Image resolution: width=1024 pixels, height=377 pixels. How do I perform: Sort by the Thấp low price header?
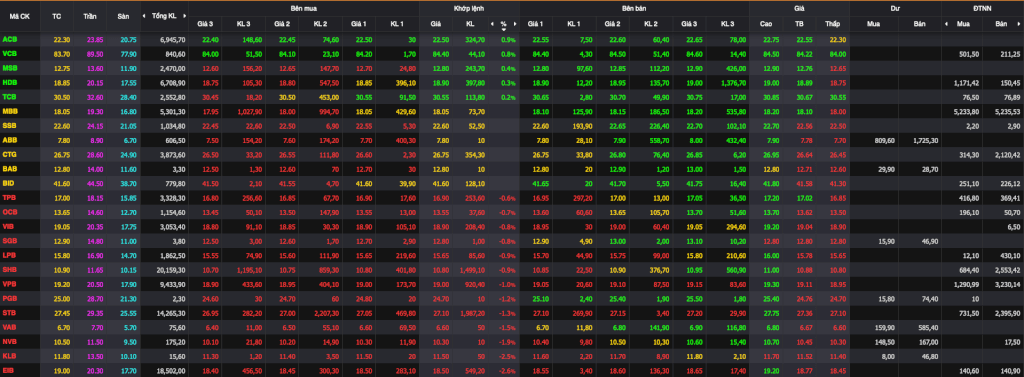click(x=832, y=24)
